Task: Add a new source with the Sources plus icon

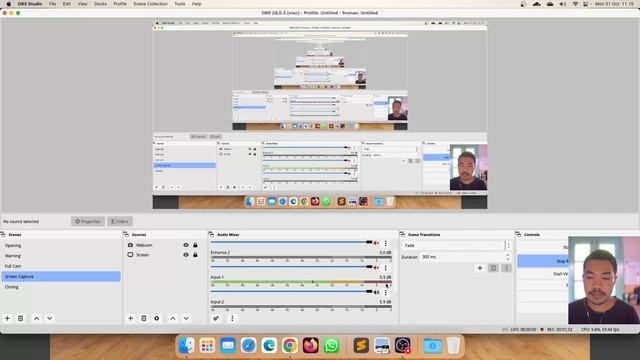Action: click(131, 318)
